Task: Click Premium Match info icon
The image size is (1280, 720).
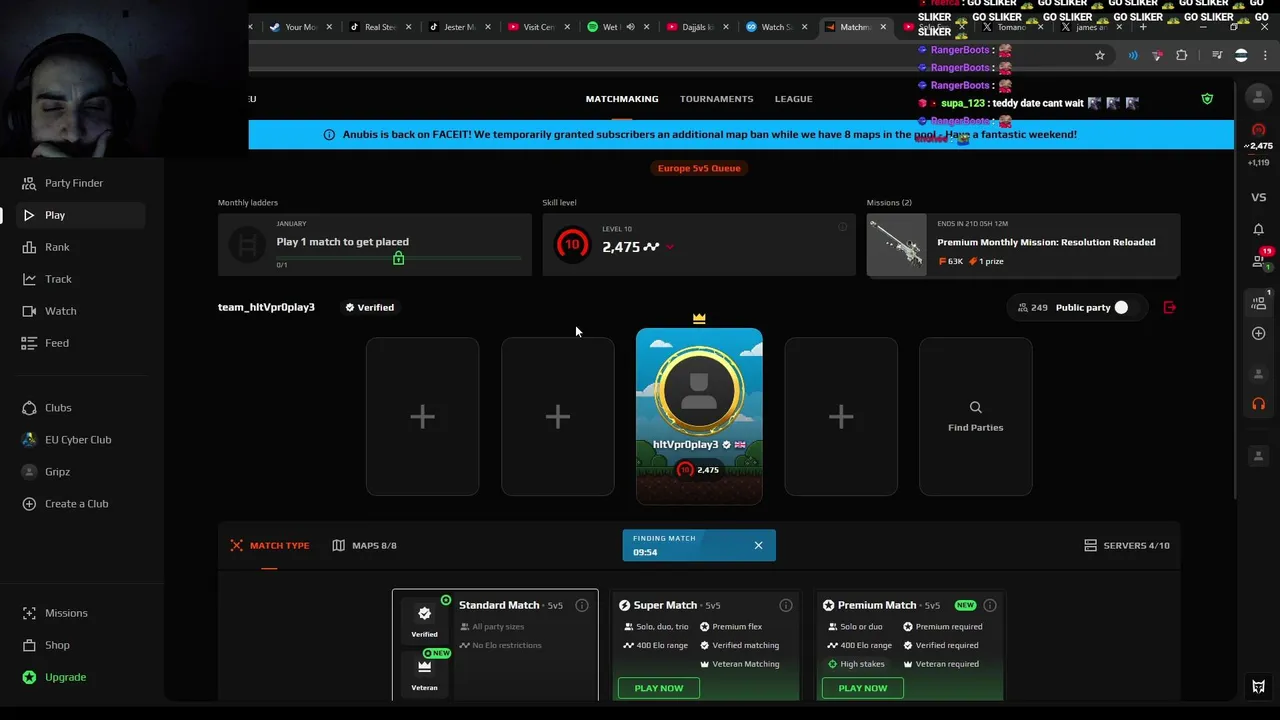Action: [x=990, y=606]
